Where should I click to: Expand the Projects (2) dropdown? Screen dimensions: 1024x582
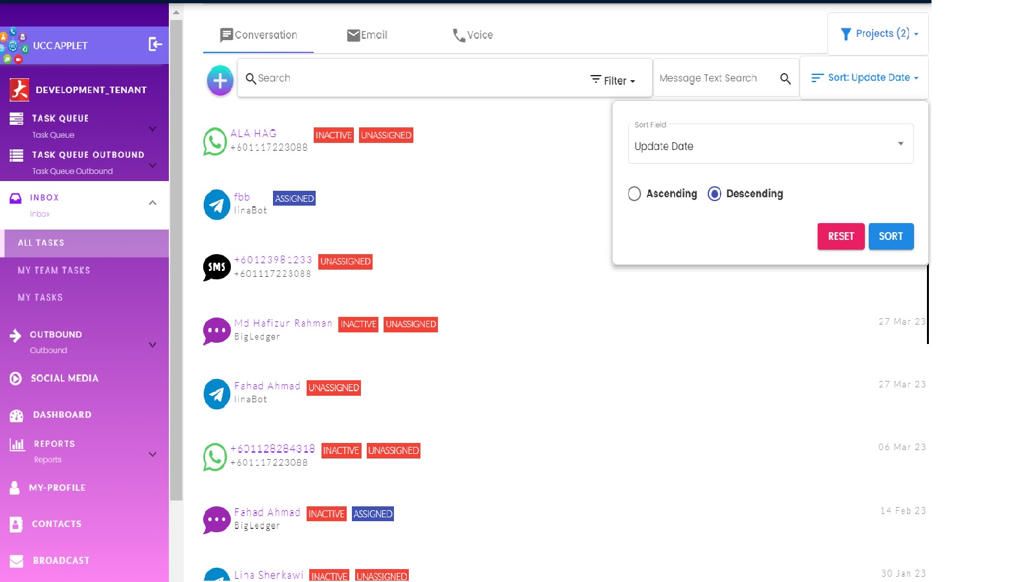click(878, 34)
